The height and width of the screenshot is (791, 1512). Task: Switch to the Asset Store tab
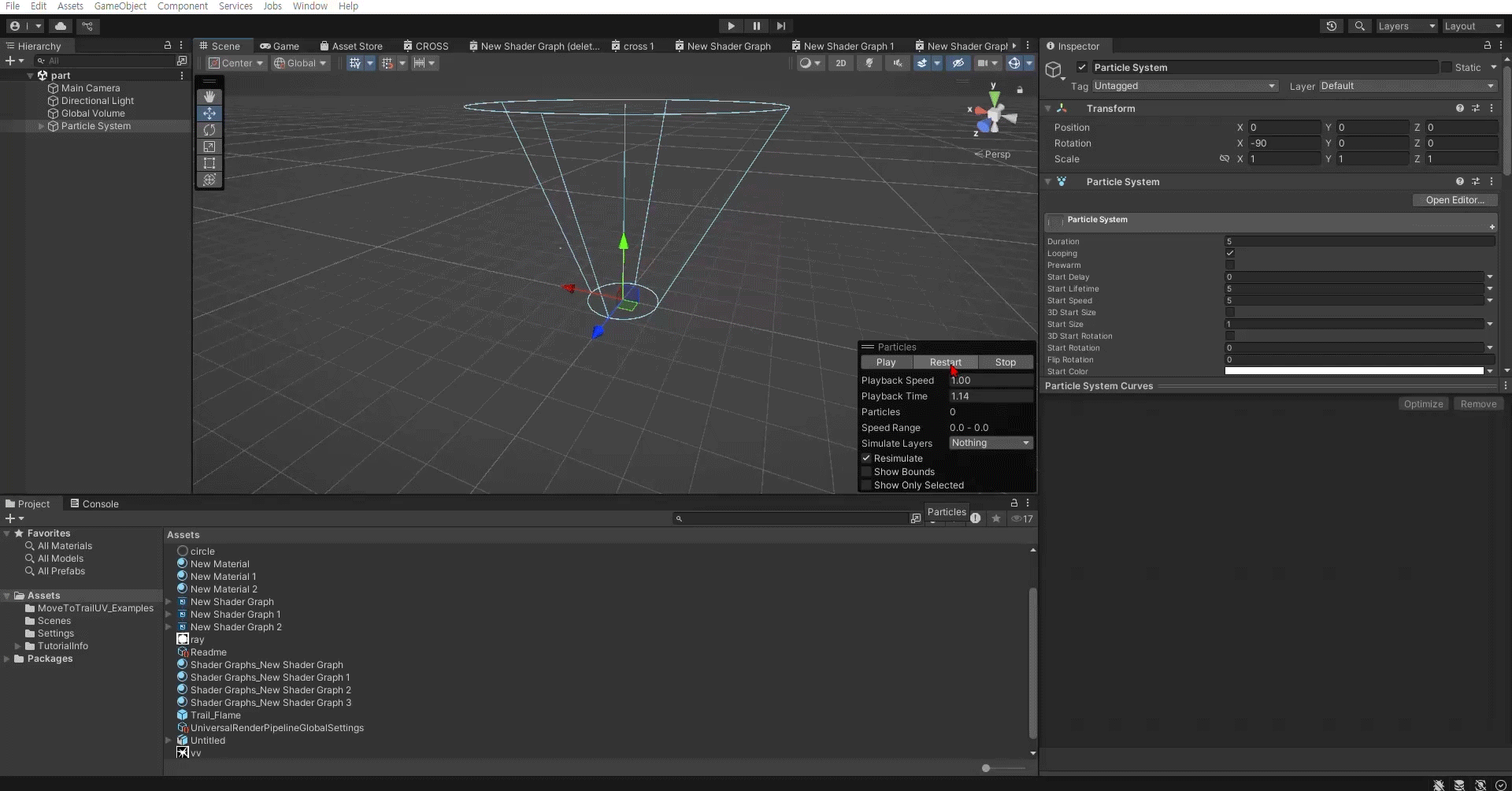click(x=351, y=46)
